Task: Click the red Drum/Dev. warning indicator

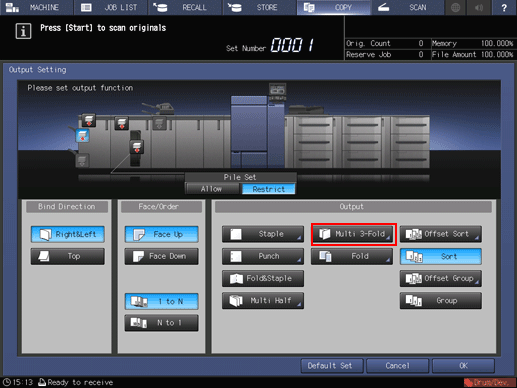Action: [490, 383]
